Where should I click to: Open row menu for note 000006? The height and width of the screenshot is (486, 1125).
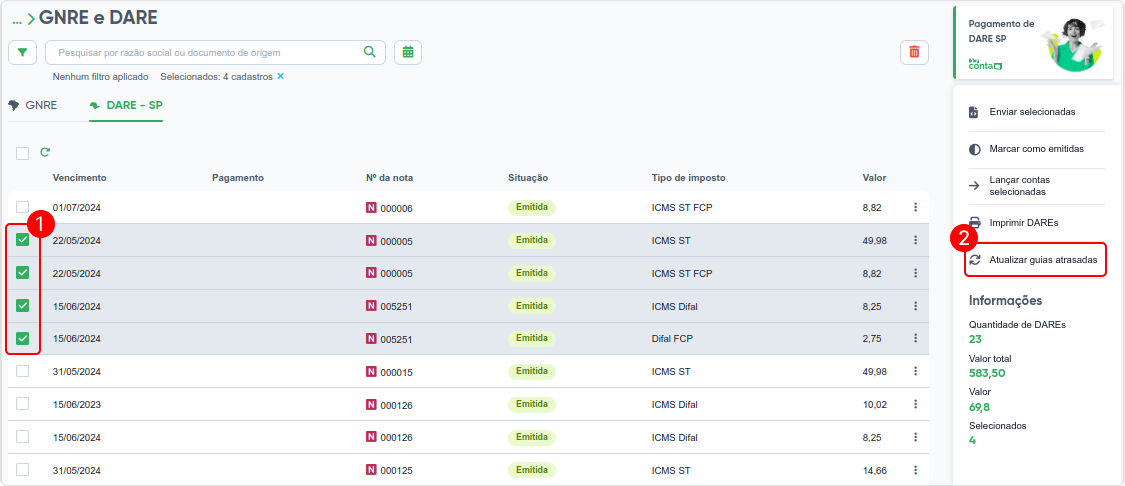tap(915, 208)
